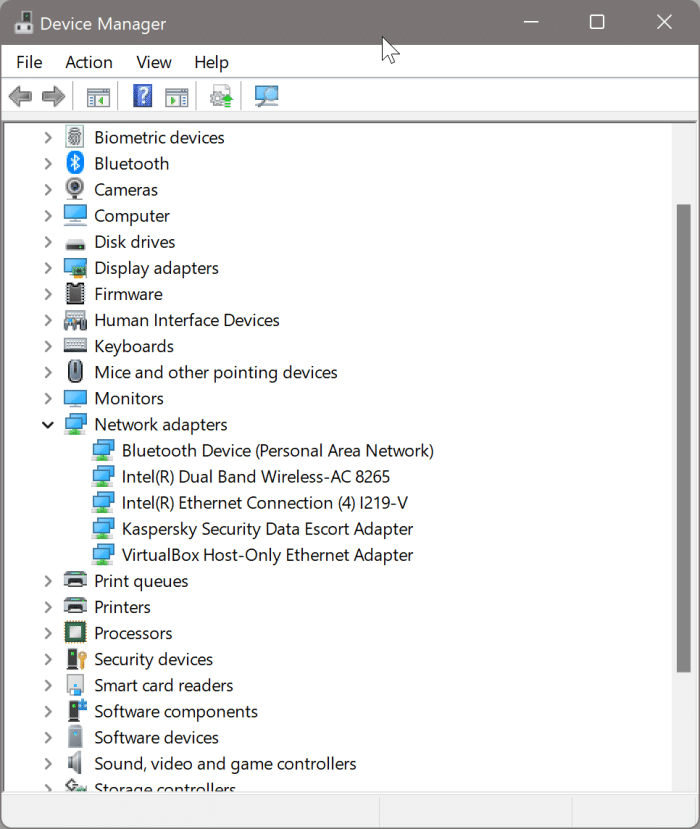This screenshot has width=700, height=829.
Task: Click the blue Help question-mark icon
Action: (x=143, y=96)
